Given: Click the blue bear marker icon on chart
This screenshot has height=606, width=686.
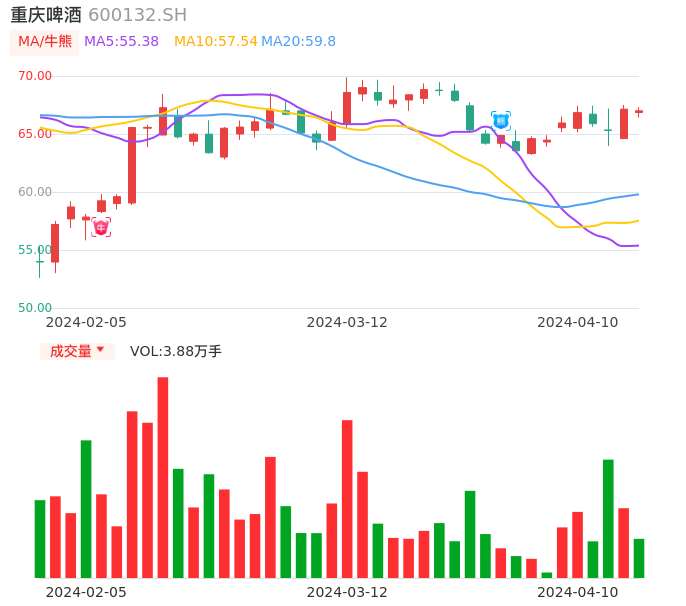Looking at the screenshot, I should click(501, 121).
